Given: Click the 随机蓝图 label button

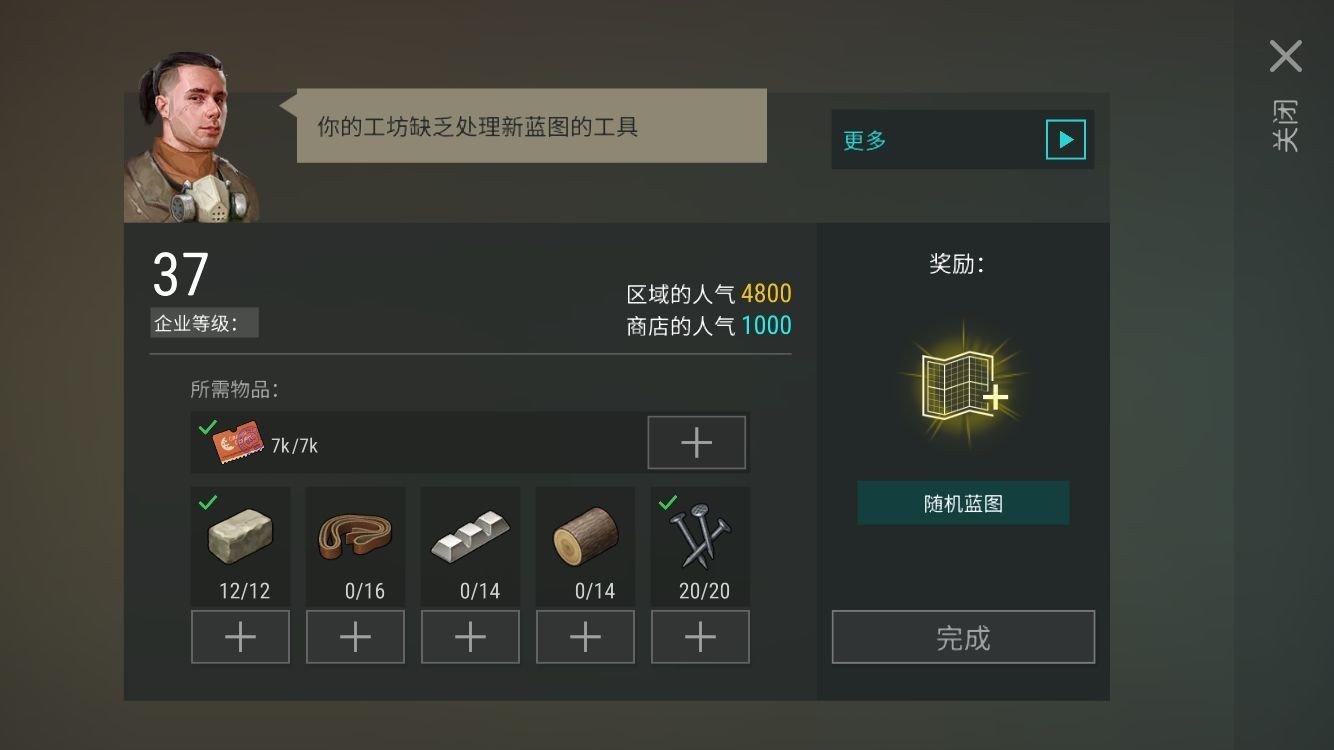Looking at the screenshot, I should click(963, 503).
